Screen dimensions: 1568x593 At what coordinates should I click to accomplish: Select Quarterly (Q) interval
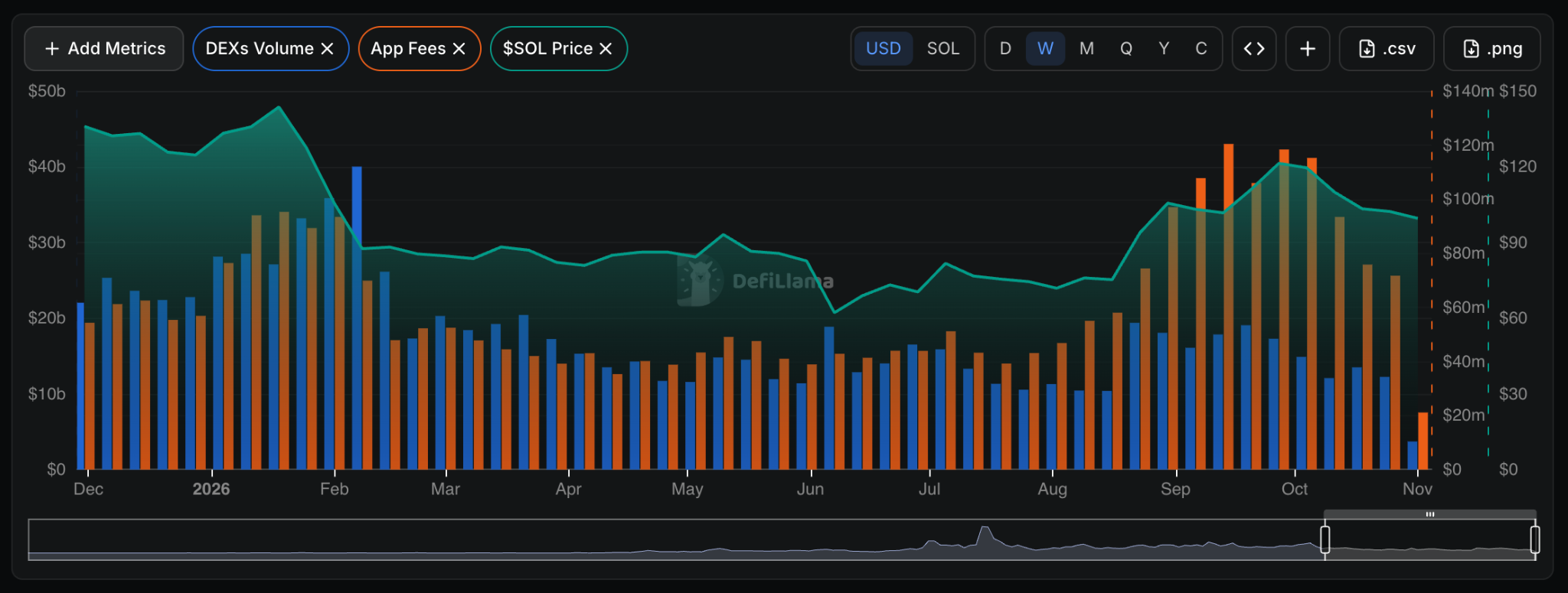(x=1126, y=49)
